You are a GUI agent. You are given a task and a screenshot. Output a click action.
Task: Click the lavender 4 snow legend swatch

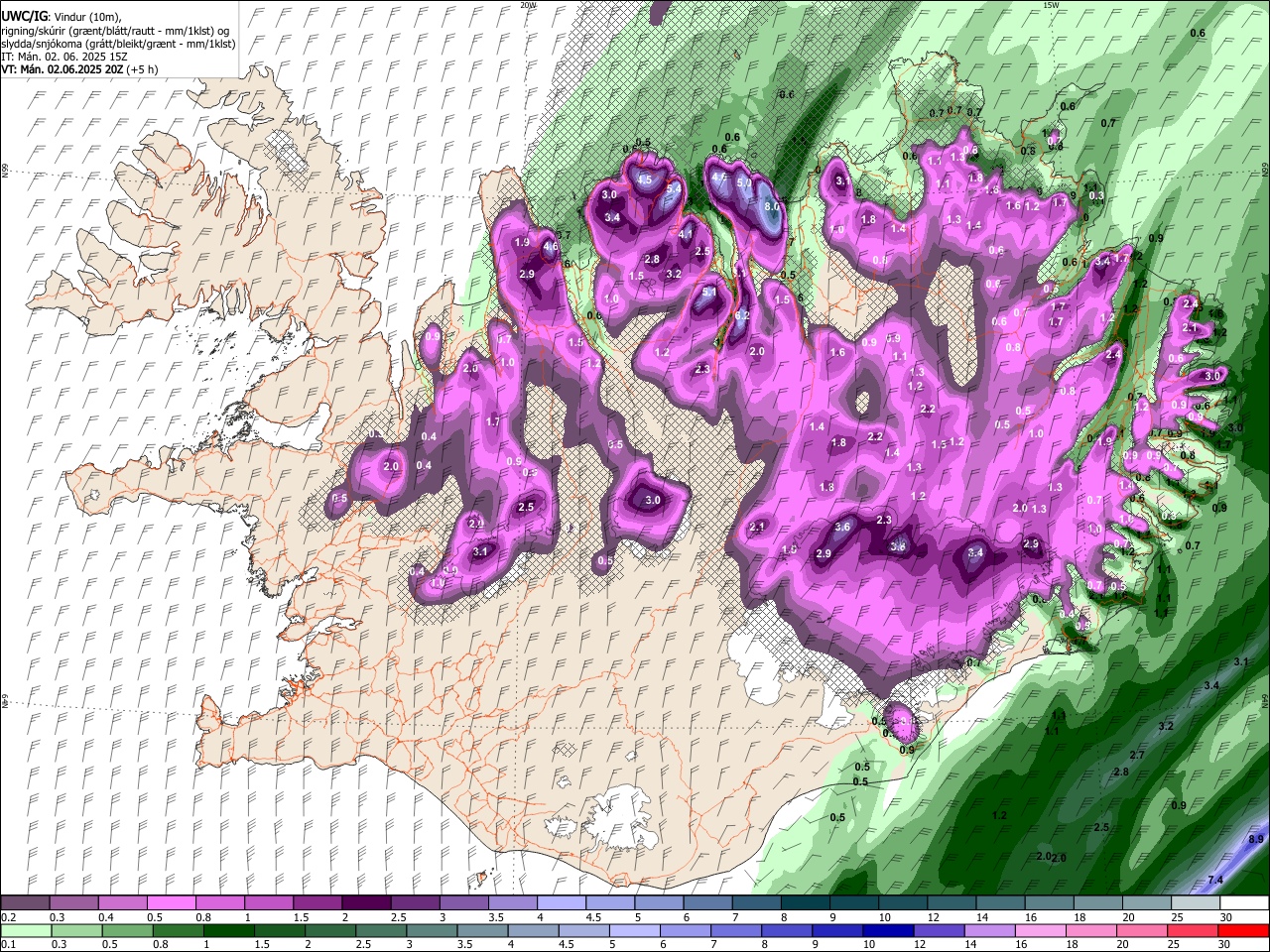(562, 903)
